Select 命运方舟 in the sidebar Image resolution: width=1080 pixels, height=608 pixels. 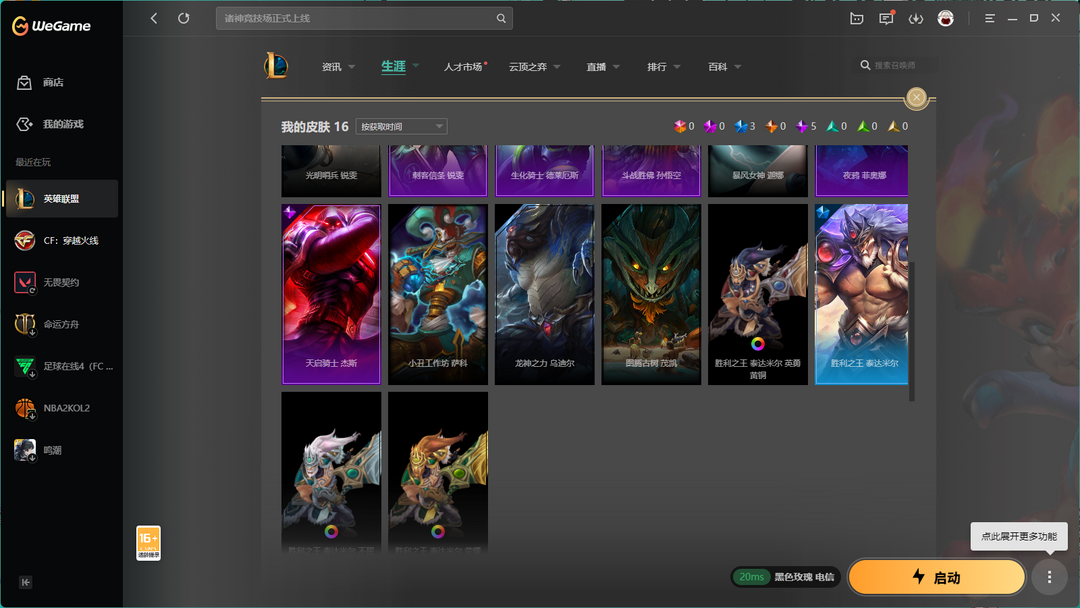pos(62,324)
